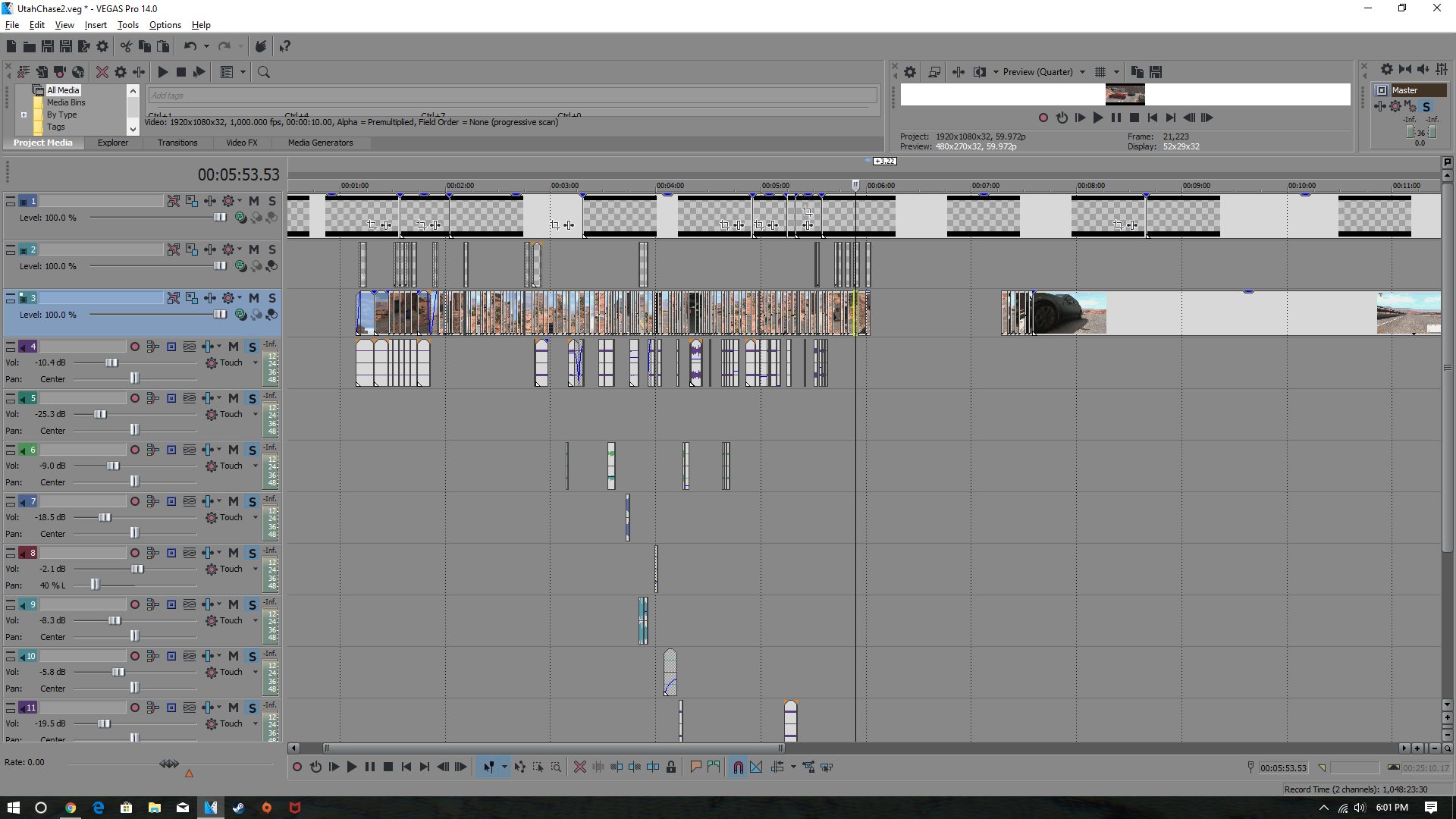Click the Record button in timeline transport
The height and width of the screenshot is (819, 1456).
click(297, 767)
